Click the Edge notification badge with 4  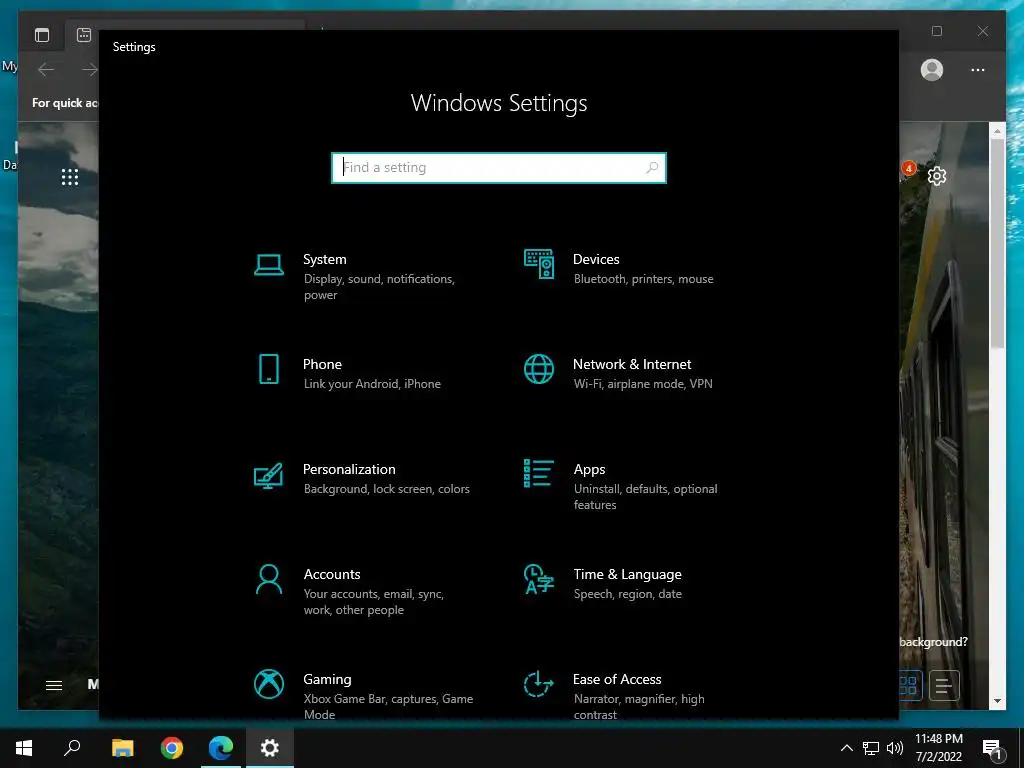(x=908, y=168)
